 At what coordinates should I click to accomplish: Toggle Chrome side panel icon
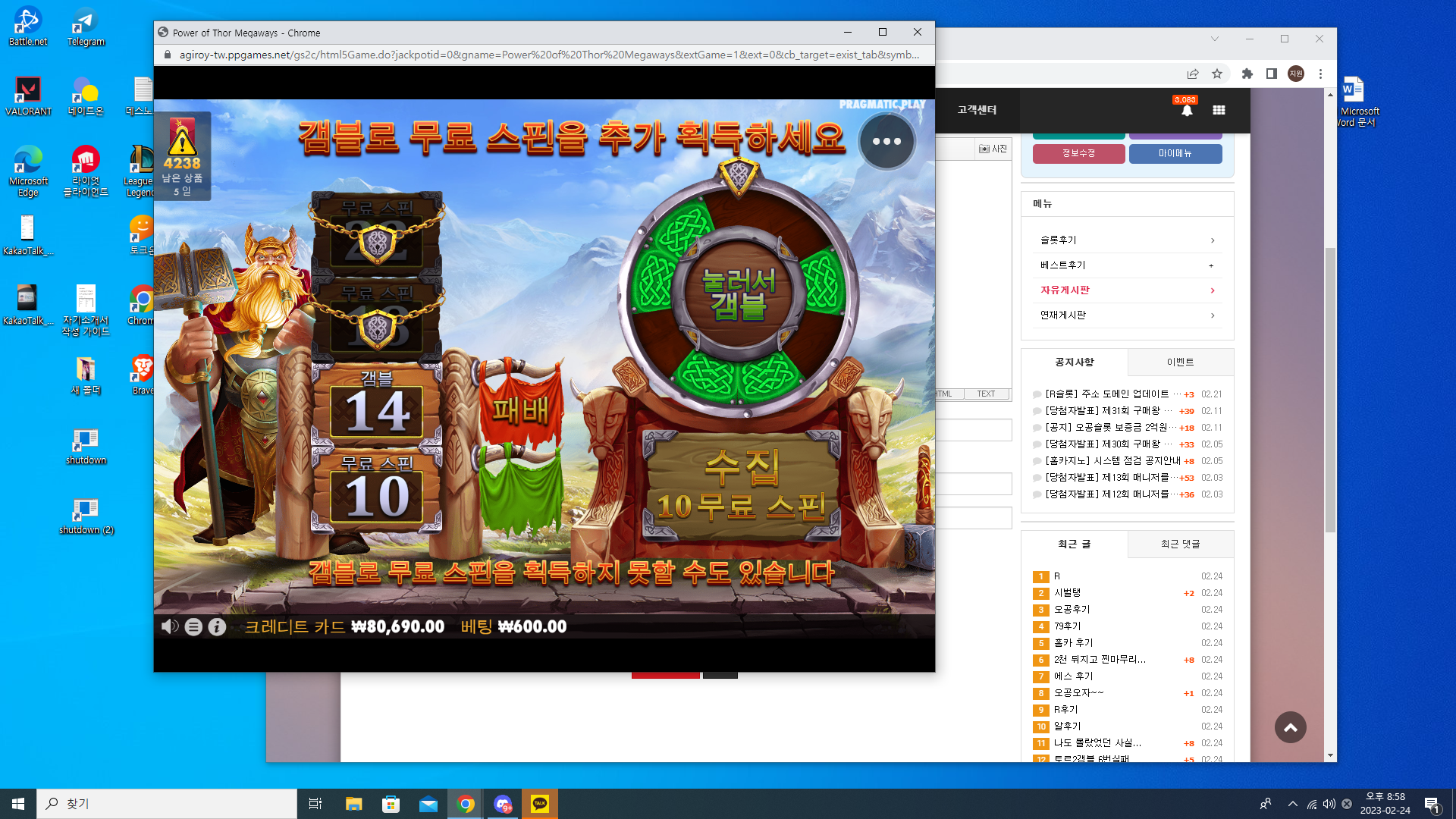(1272, 74)
